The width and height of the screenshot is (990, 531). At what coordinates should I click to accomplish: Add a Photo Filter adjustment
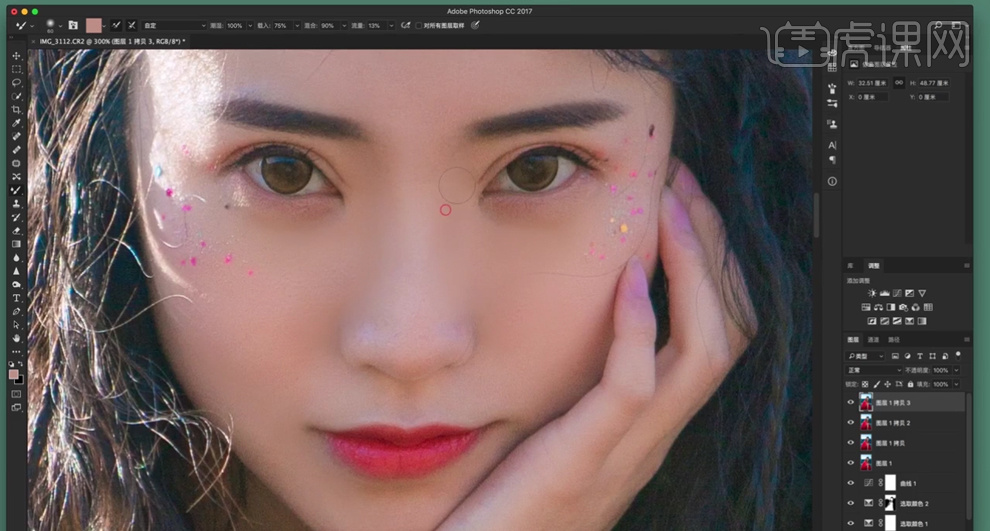(903, 307)
